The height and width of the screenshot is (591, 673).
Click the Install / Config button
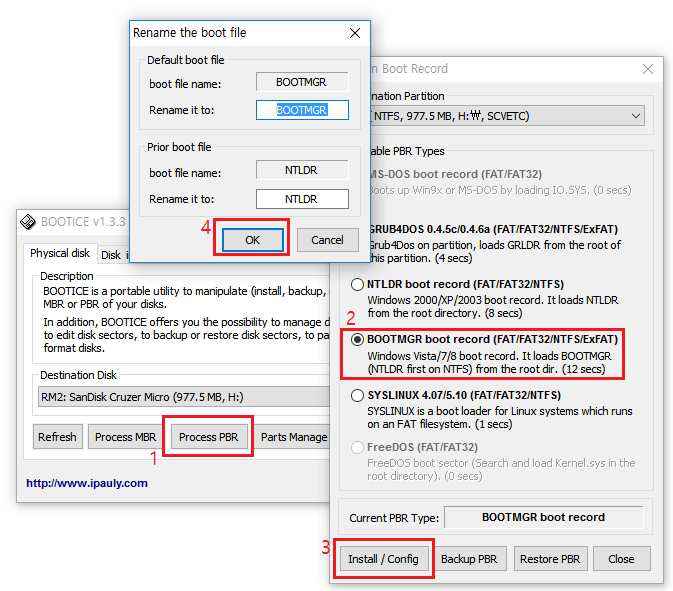click(x=383, y=559)
